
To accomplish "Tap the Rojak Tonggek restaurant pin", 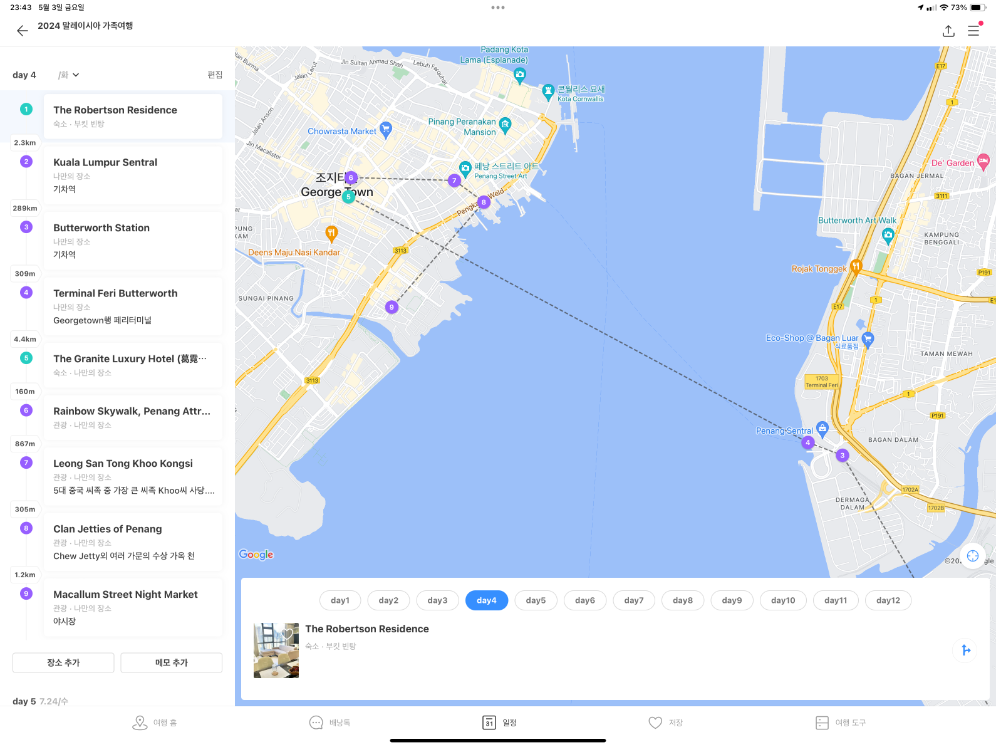I will pyautogui.click(x=856, y=267).
